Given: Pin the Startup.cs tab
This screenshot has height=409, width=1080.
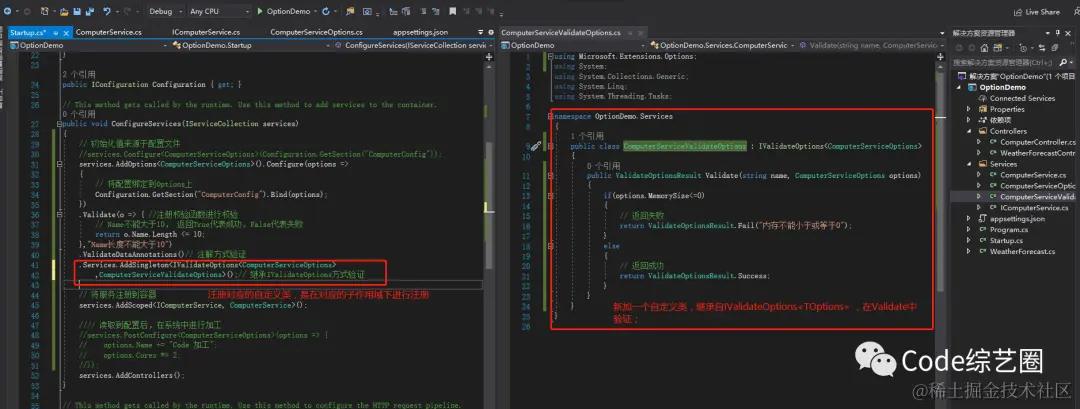Looking at the screenshot, I should click(x=56, y=32).
